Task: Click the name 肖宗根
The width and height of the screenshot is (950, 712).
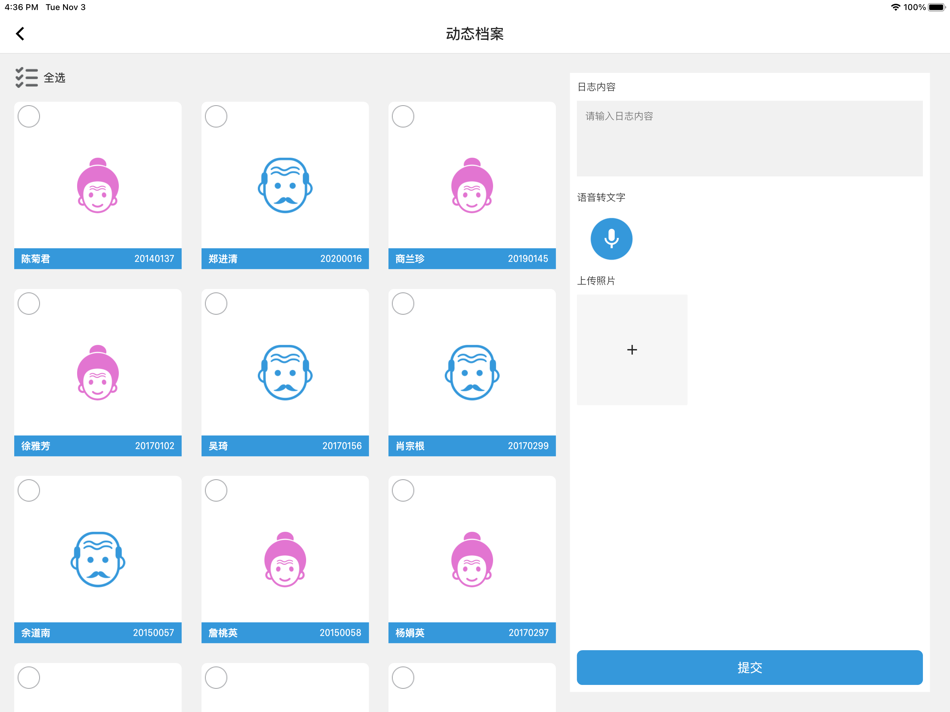Action: point(410,446)
